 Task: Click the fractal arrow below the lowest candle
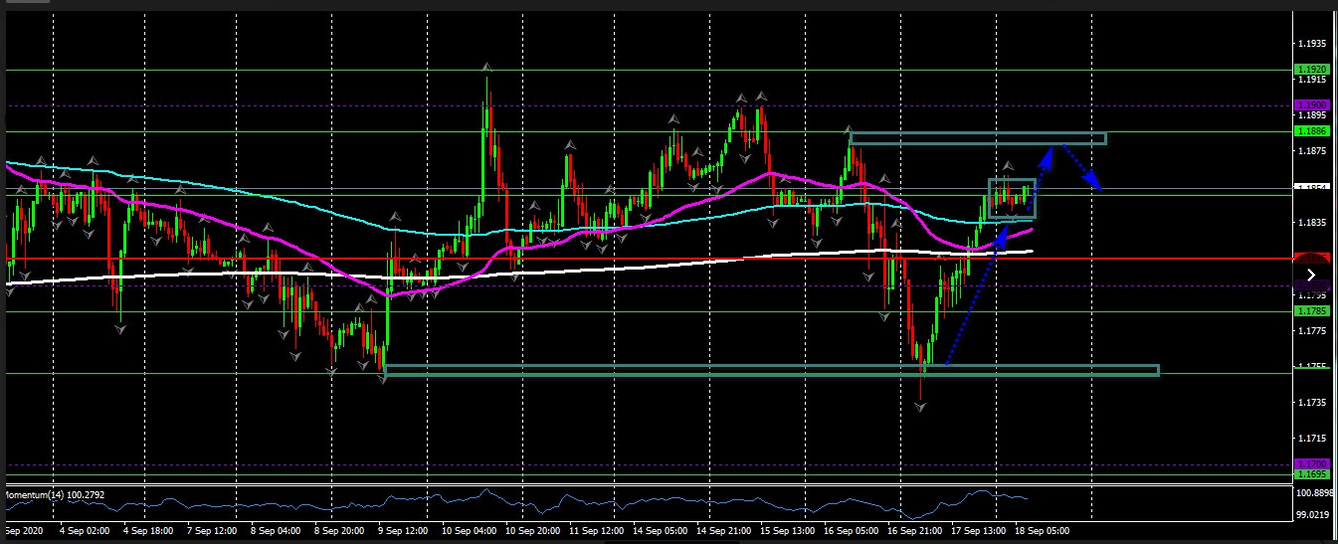pyautogui.click(x=920, y=407)
